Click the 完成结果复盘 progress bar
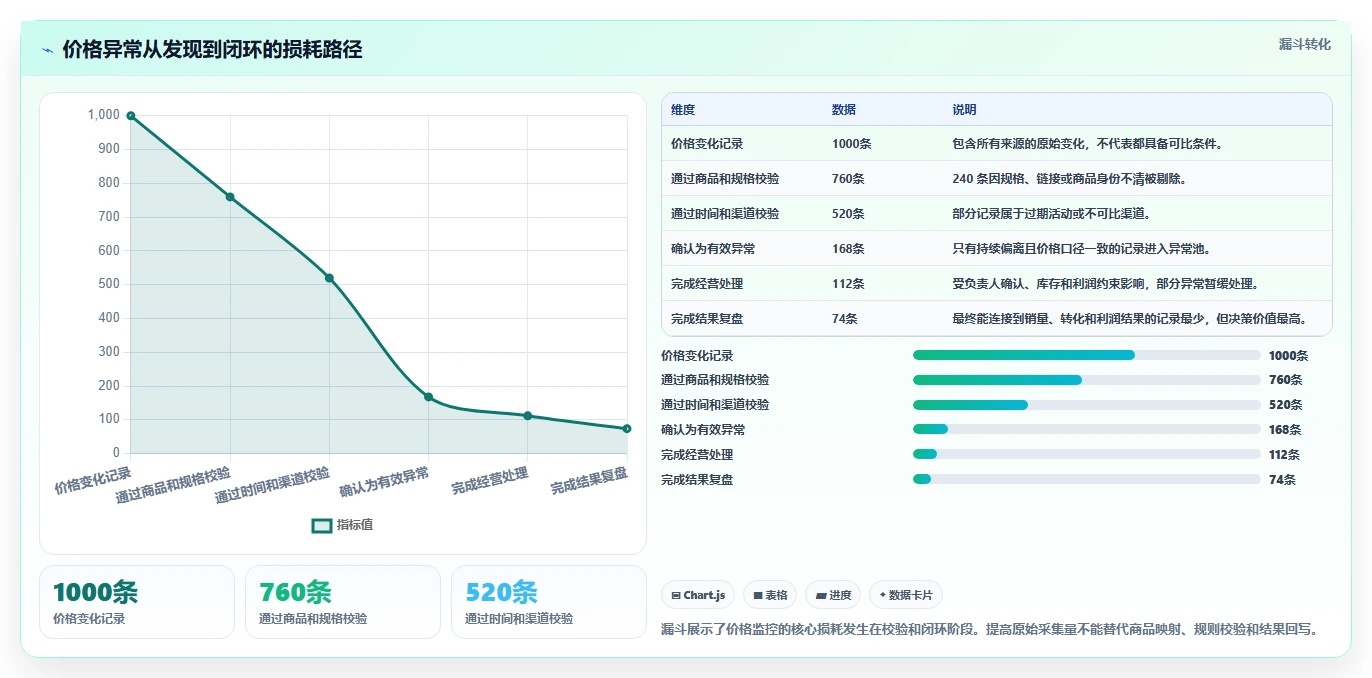 pyautogui.click(x=1087, y=480)
